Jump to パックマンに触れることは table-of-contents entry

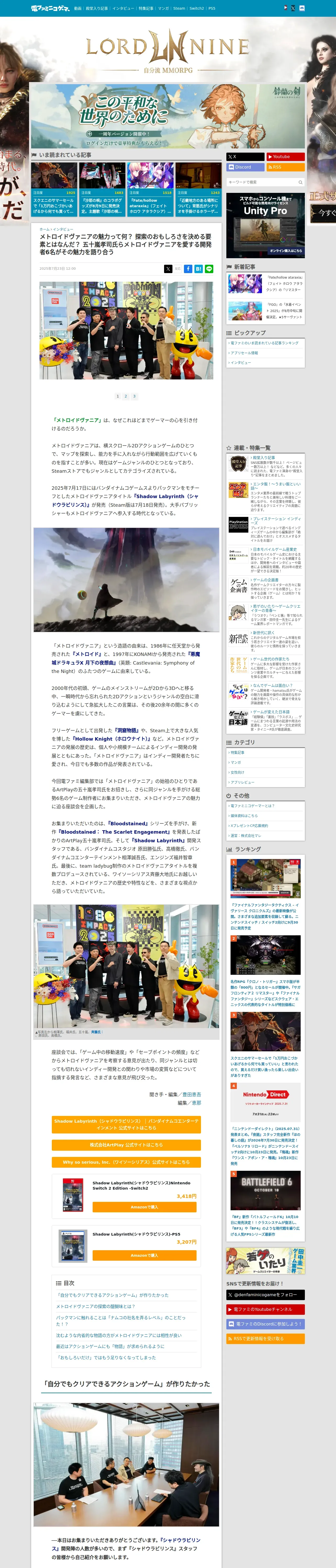121,1320
